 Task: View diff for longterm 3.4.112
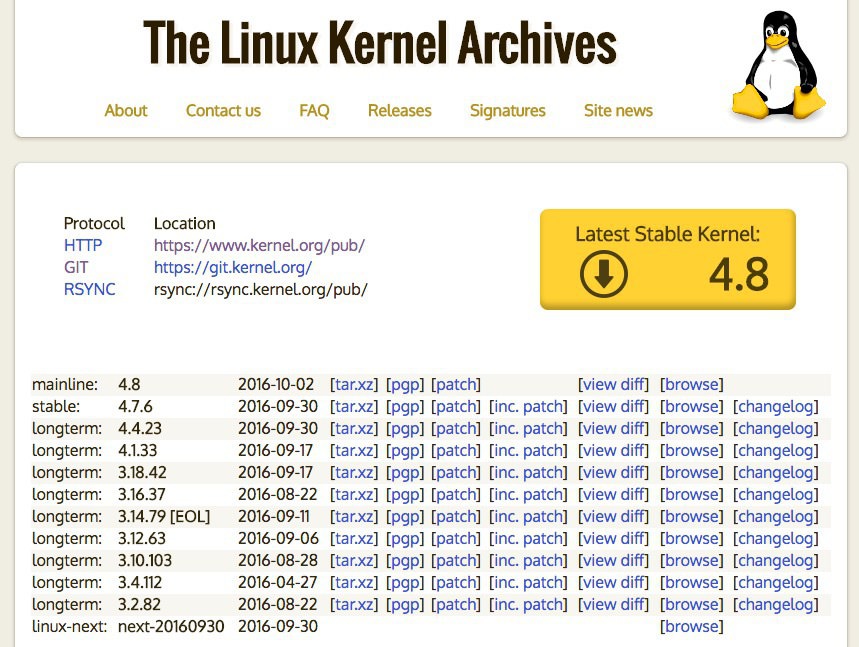tap(613, 582)
